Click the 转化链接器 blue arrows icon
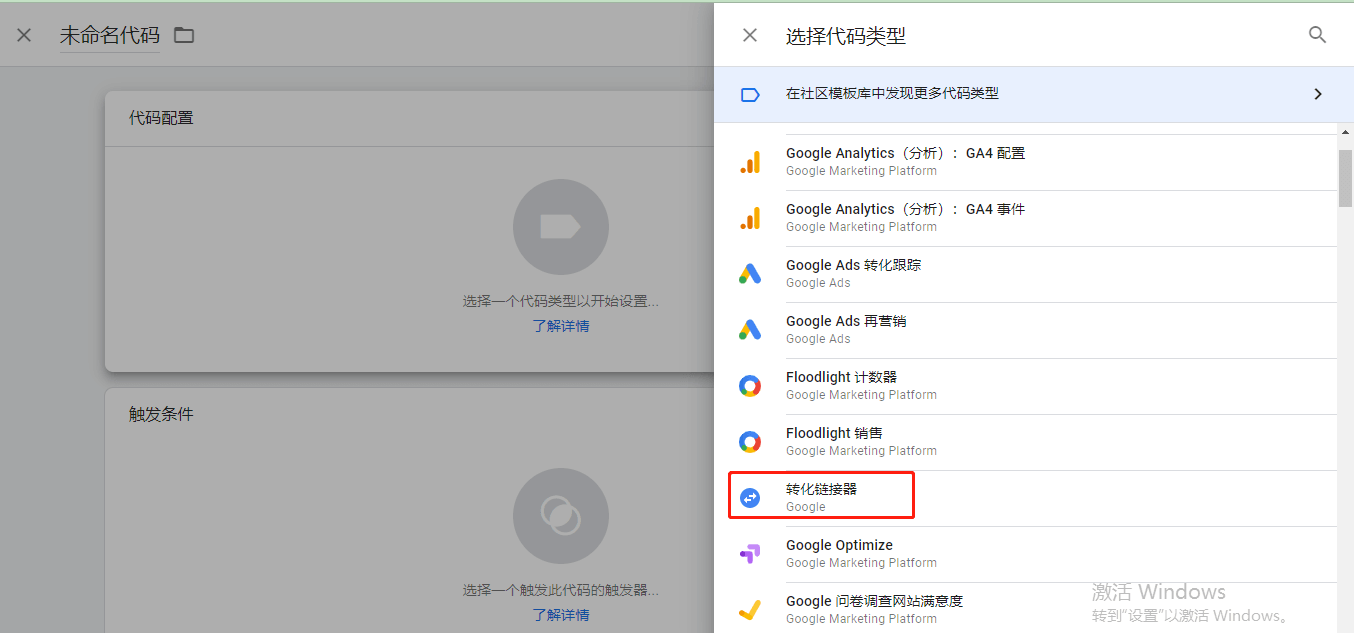Viewport: 1354px width, 633px height. click(x=750, y=498)
